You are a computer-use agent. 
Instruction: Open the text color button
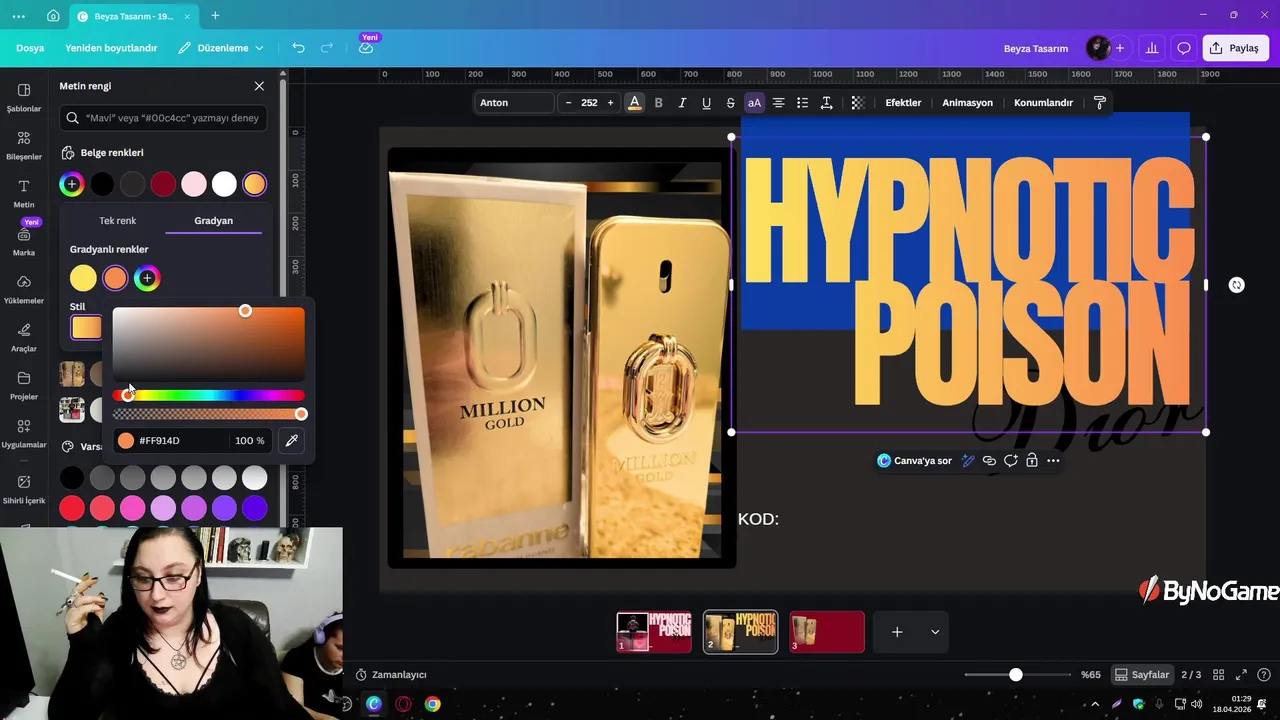point(634,103)
